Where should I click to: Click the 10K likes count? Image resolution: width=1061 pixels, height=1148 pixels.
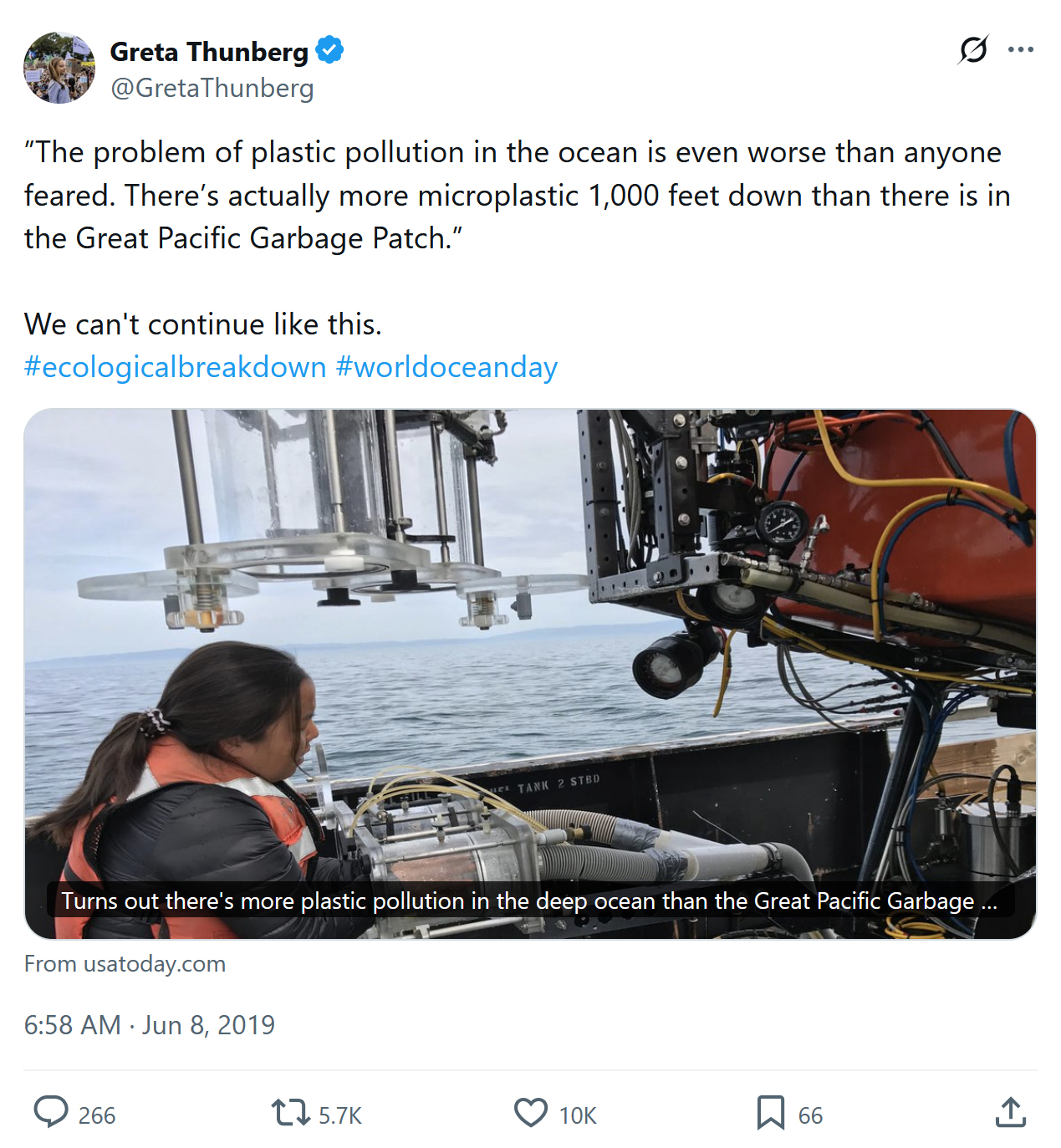coord(578,1115)
